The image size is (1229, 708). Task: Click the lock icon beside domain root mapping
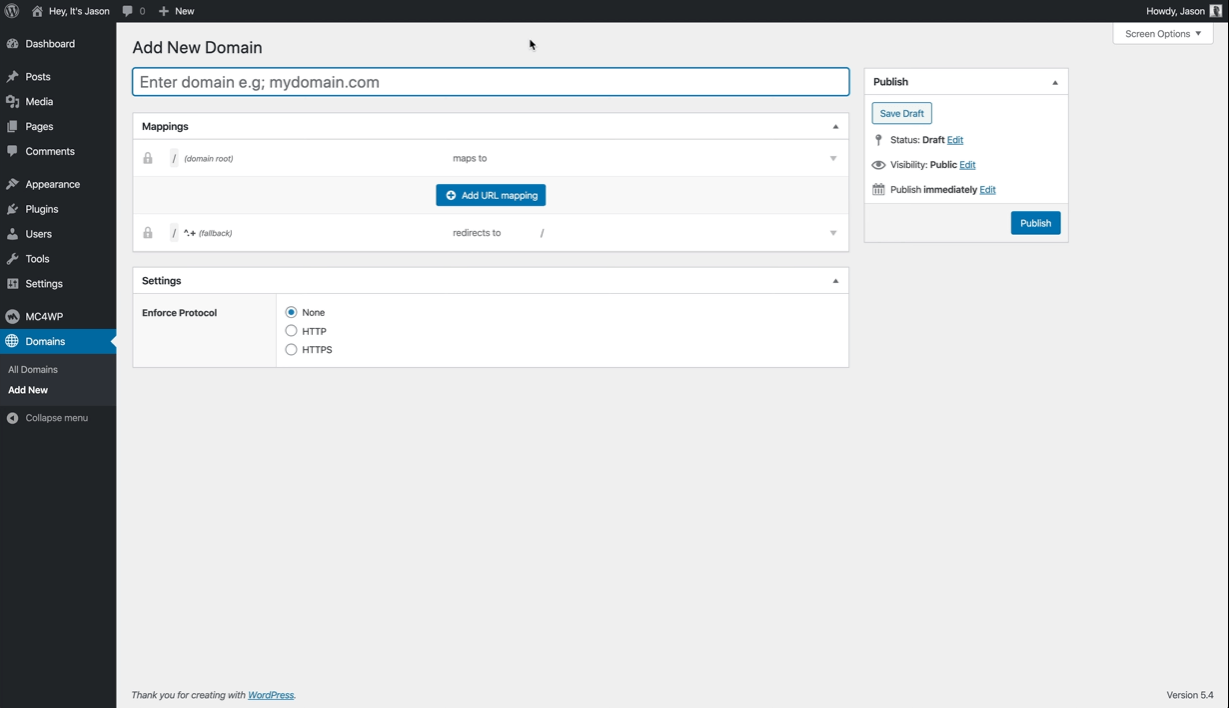coord(147,158)
